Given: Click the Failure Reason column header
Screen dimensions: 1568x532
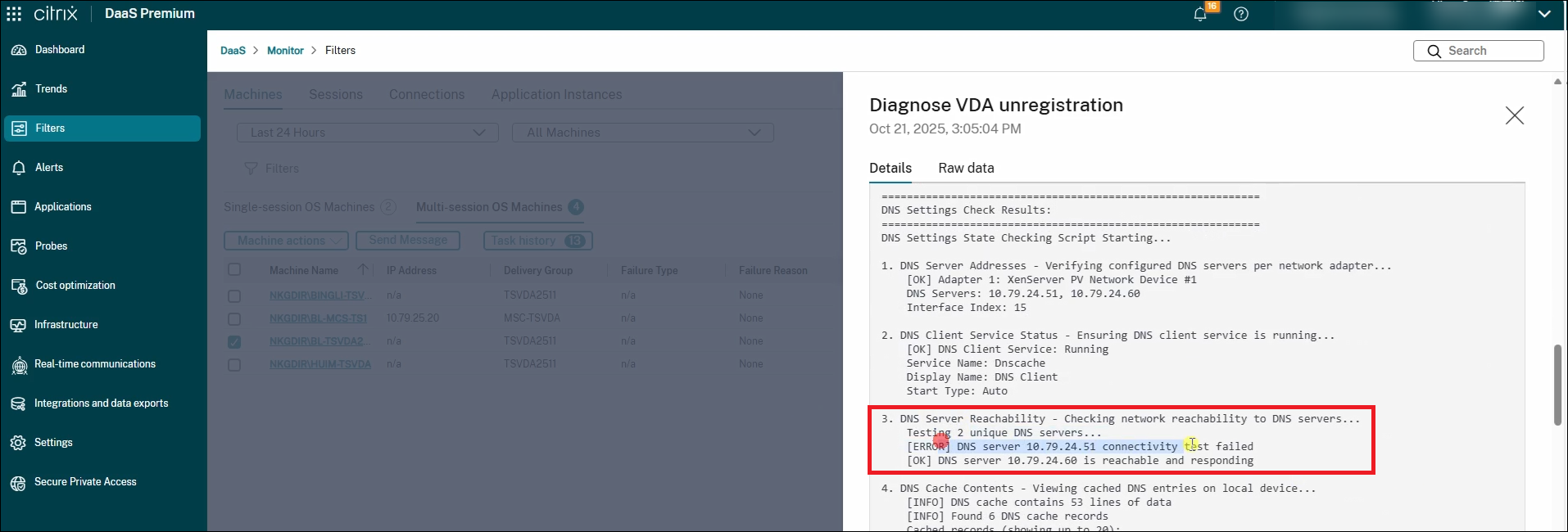Looking at the screenshot, I should 773,270.
